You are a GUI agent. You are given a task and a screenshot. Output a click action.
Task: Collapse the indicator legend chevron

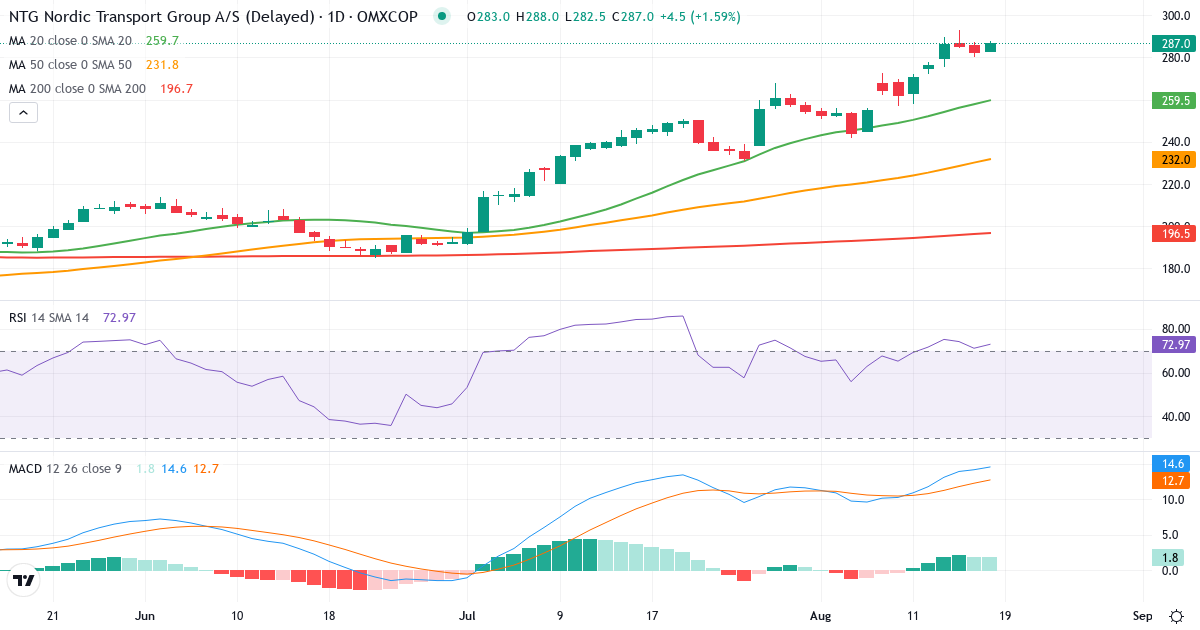point(24,113)
